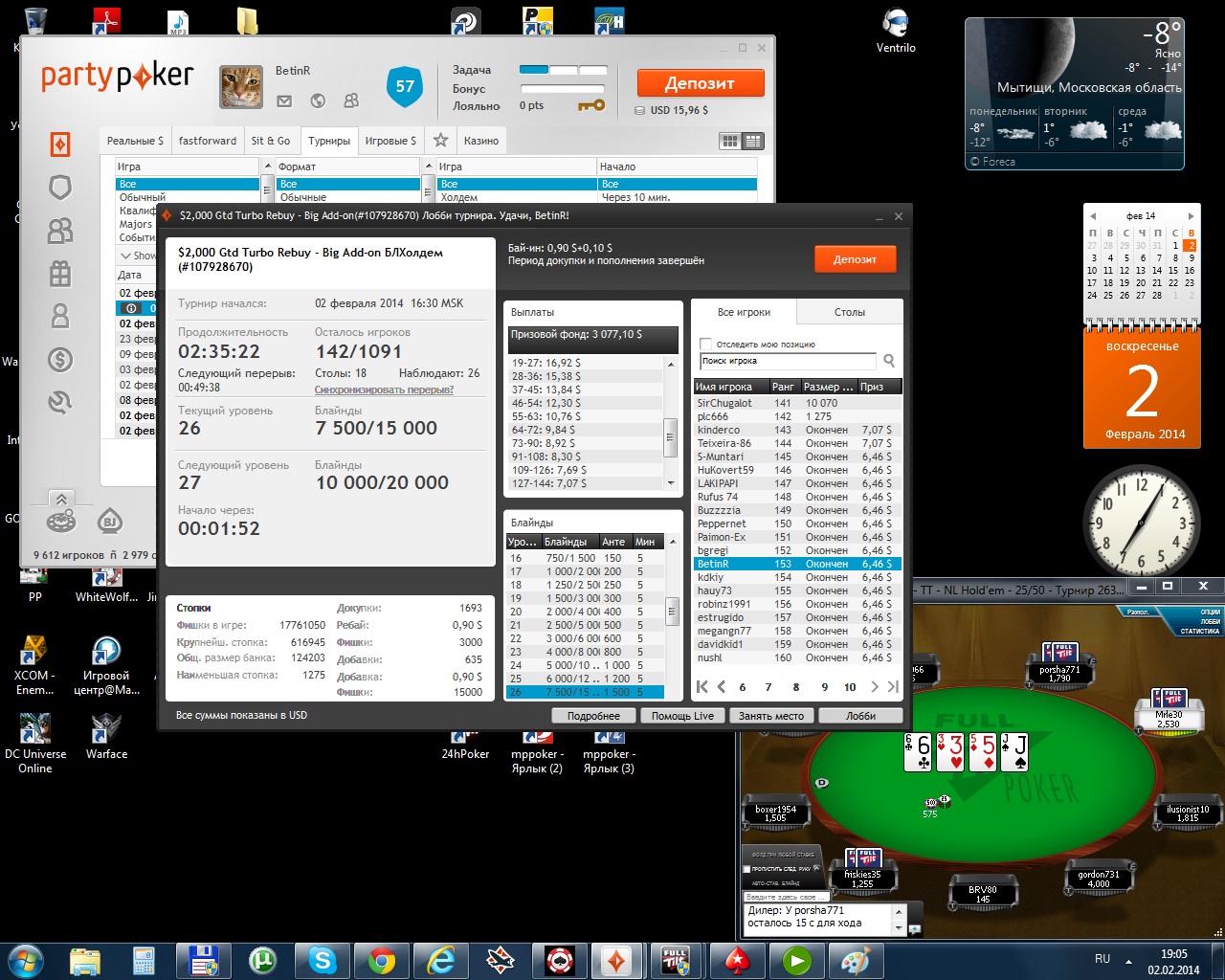Tick the track my position checkbox
The image size is (1225, 980).
coord(705,344)
